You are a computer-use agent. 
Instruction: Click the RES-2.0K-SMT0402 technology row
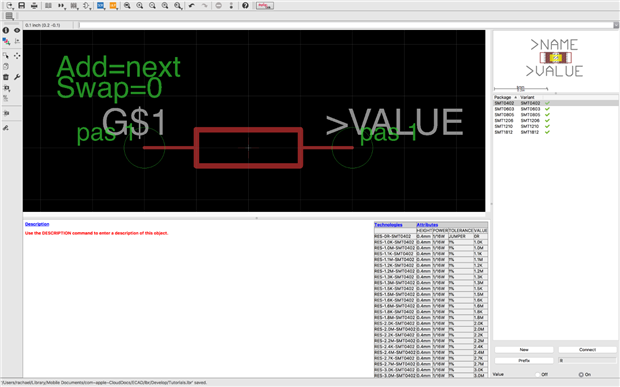(431, 323)
